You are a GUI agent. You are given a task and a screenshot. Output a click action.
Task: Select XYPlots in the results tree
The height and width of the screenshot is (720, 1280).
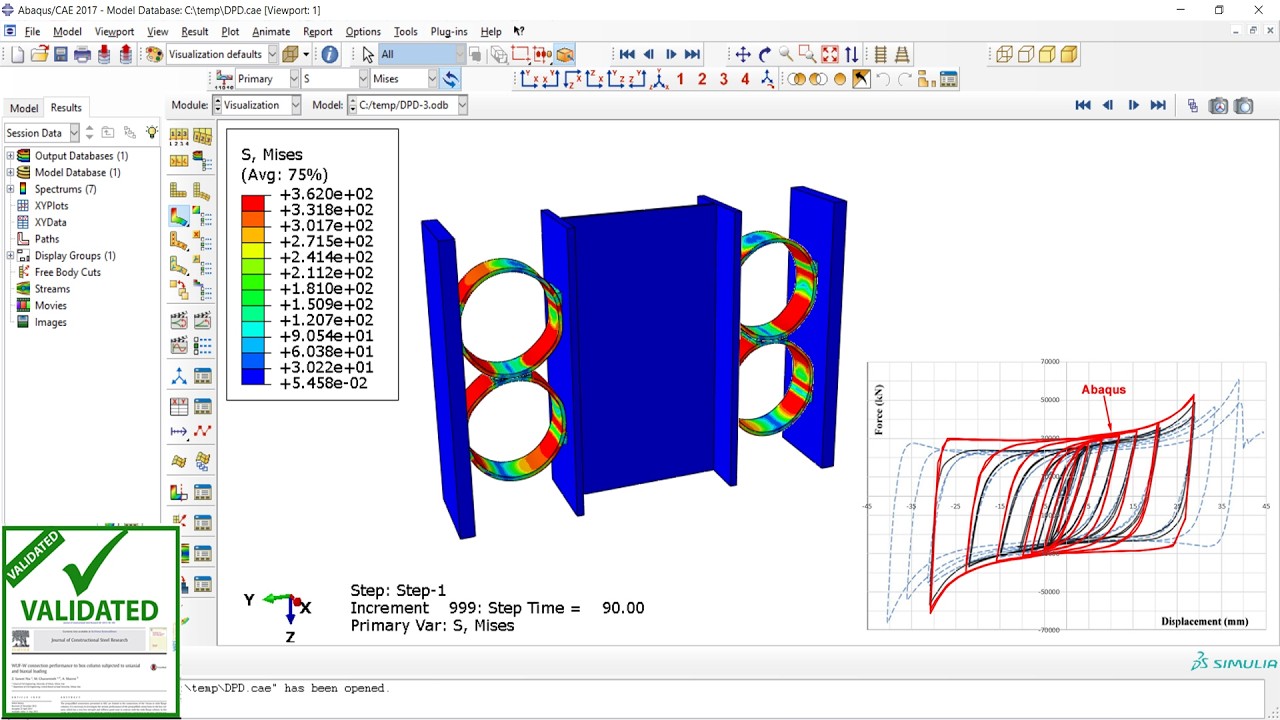coord(51,206)
